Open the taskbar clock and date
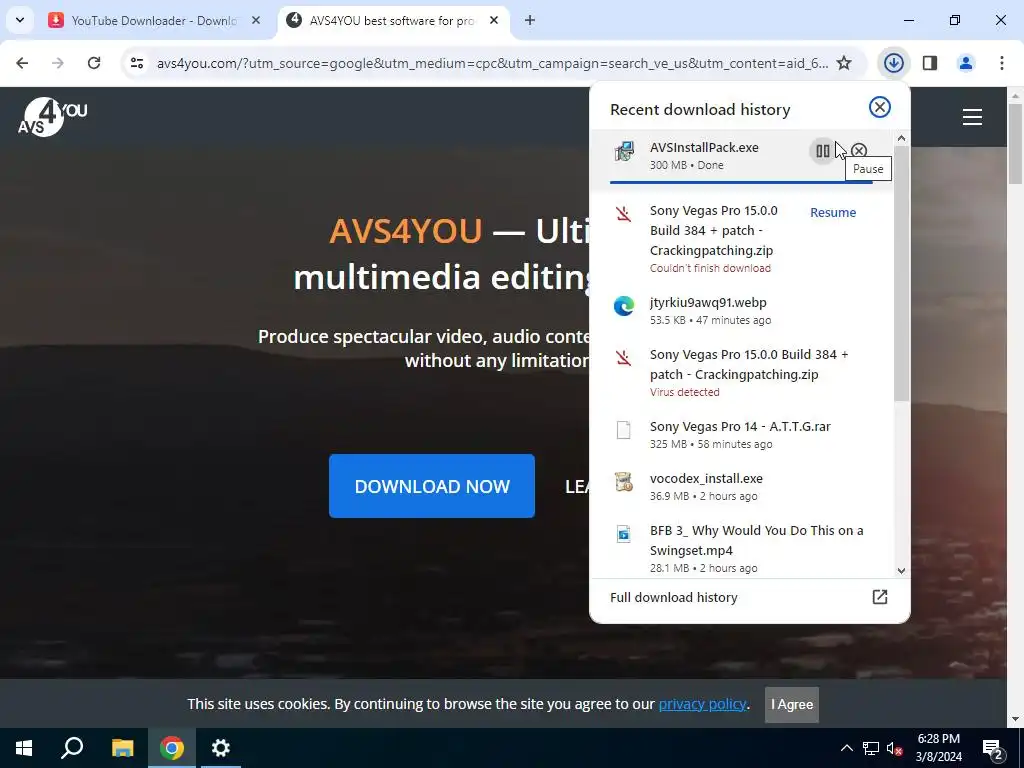The image size is (1024, 768). pyautogui.click(x=938, y=748)
